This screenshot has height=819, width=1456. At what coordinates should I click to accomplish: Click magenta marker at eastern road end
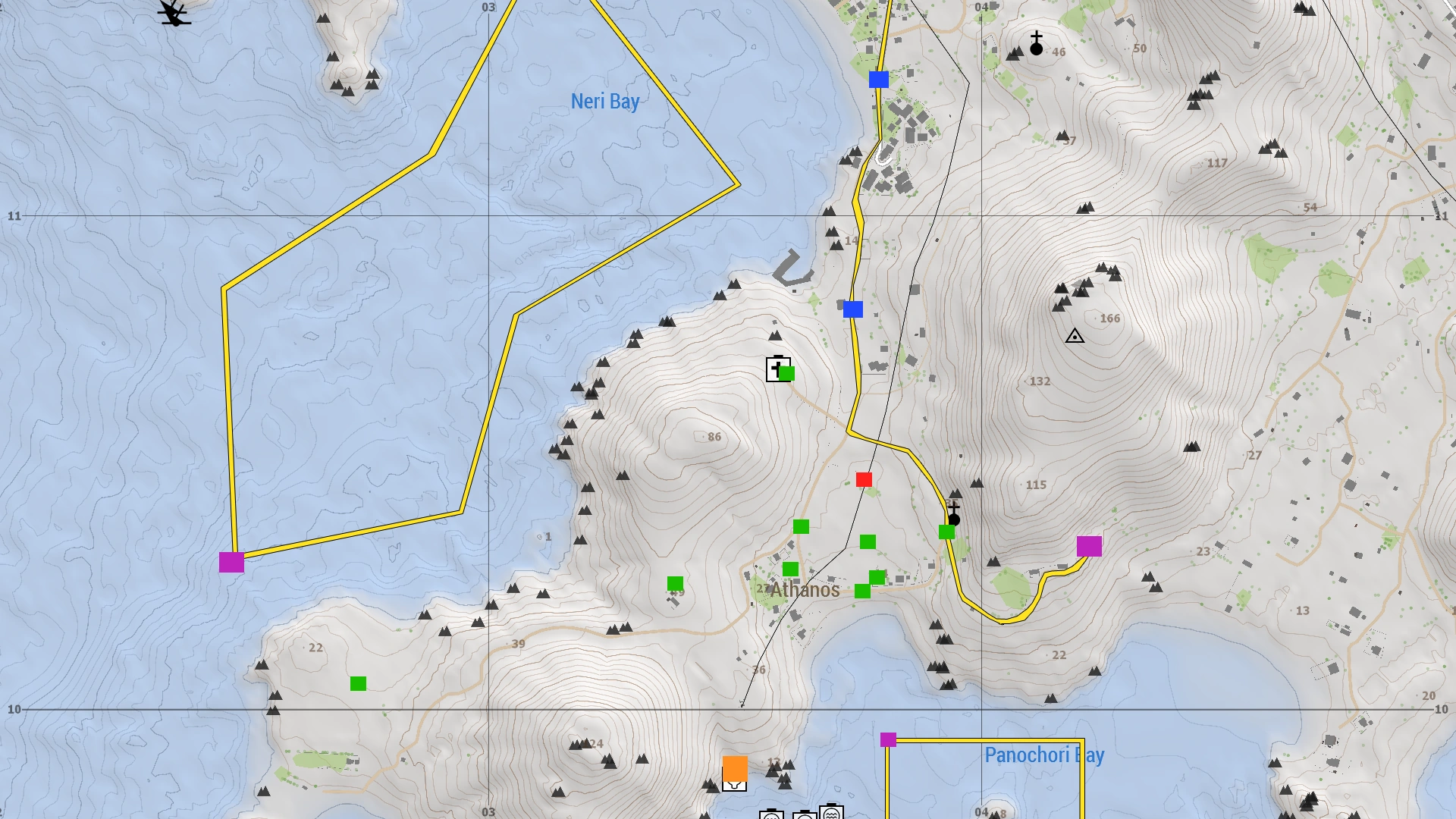[1089, 546]
